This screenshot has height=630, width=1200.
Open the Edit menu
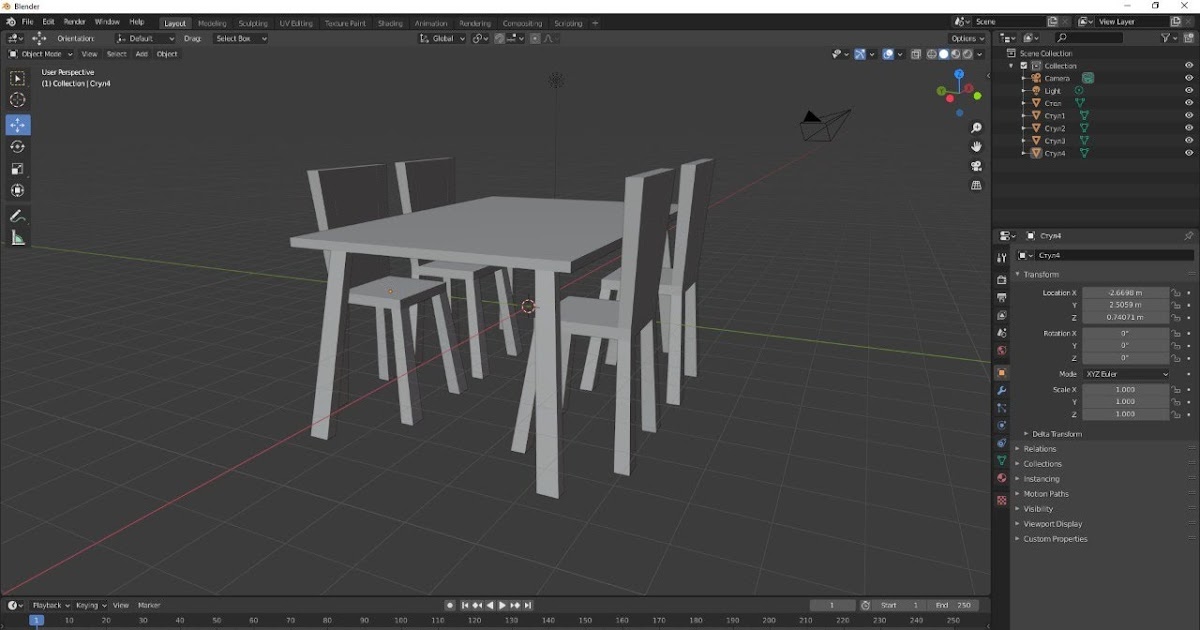tap(48, 21)
